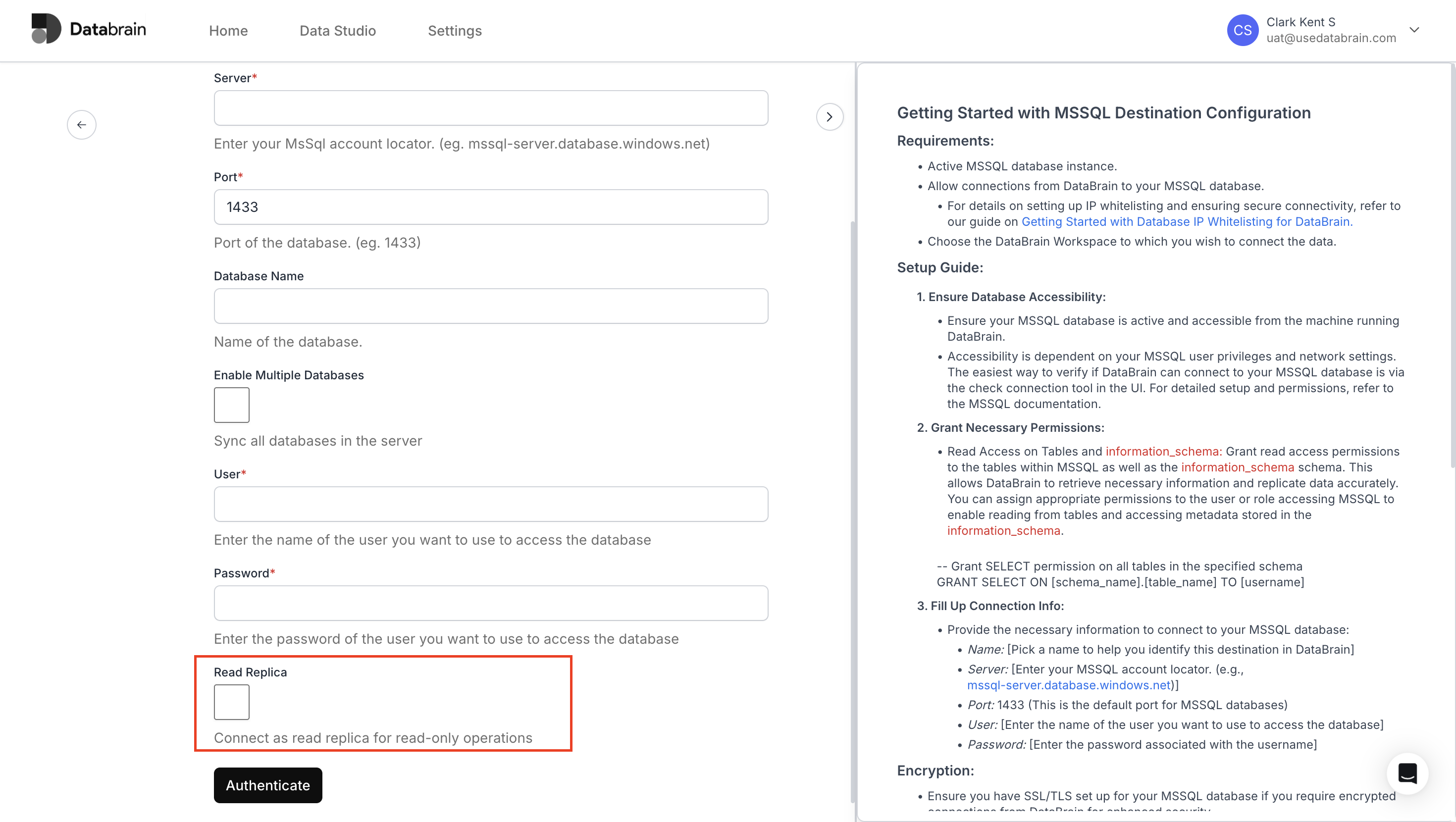Click the Database Name text field
Image resolution: width=1456 pixels, height=822 pixels.
[491, 306]
